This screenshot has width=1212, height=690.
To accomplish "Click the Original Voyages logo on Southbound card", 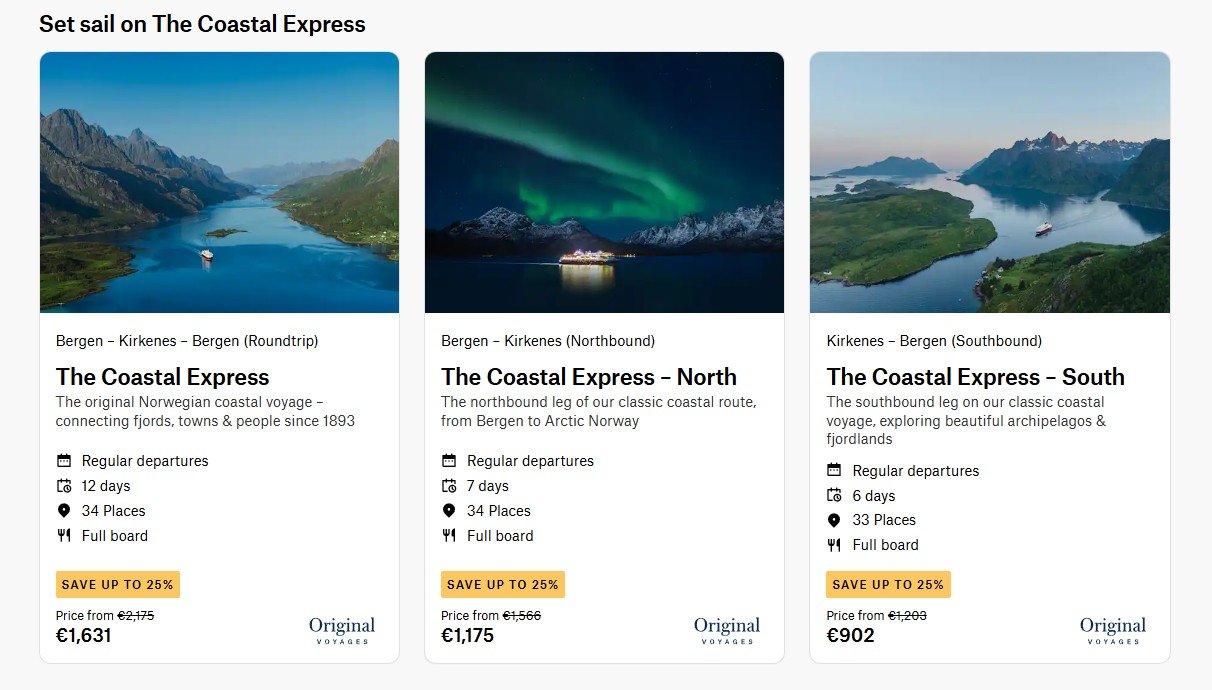I will 1112,629.
